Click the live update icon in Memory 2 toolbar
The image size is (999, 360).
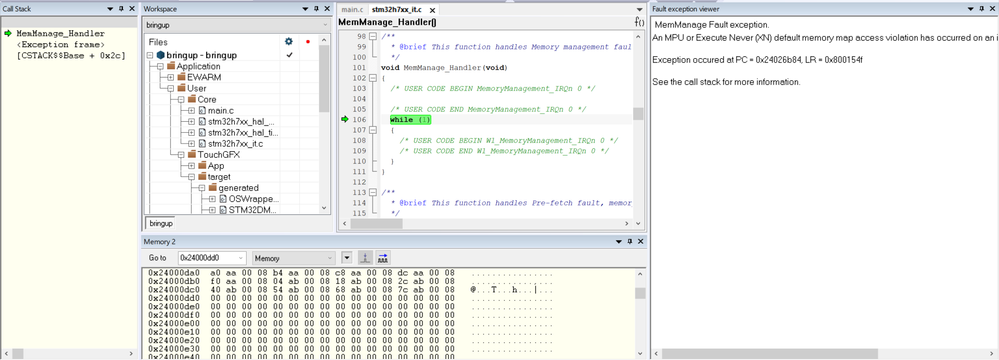[x=365, y=258]
